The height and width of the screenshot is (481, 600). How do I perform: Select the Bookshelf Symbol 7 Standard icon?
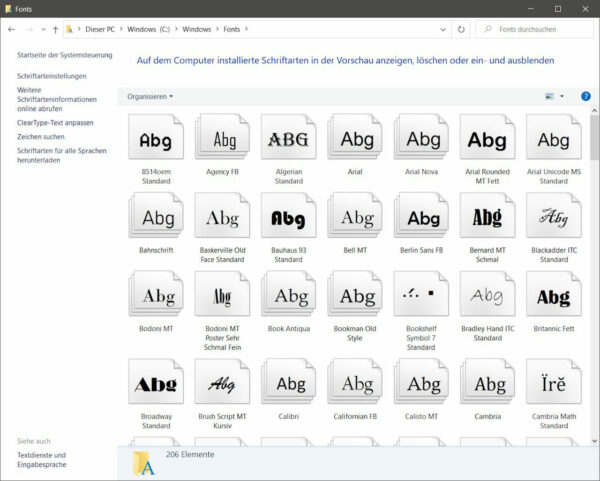tap(421, 293)
